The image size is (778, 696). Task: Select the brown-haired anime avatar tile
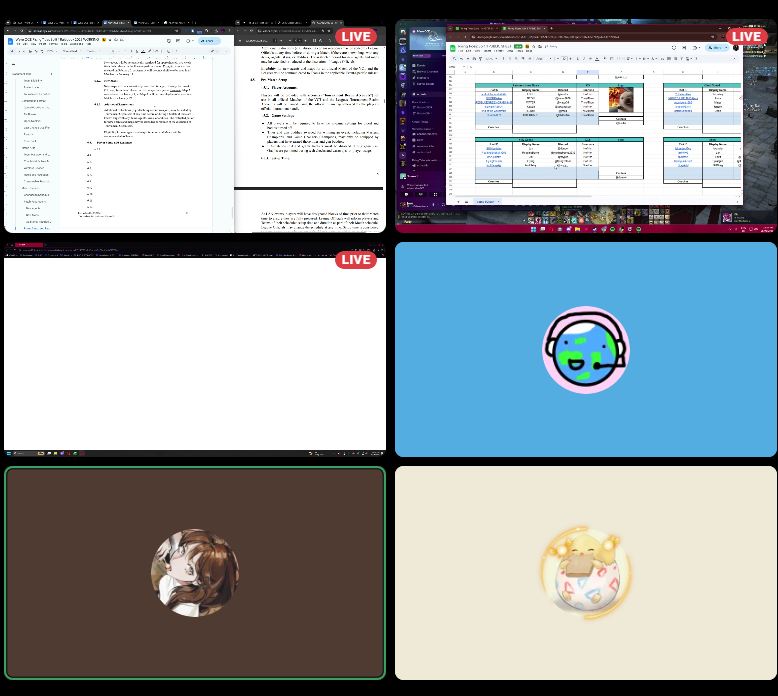[x=195, y=573]
